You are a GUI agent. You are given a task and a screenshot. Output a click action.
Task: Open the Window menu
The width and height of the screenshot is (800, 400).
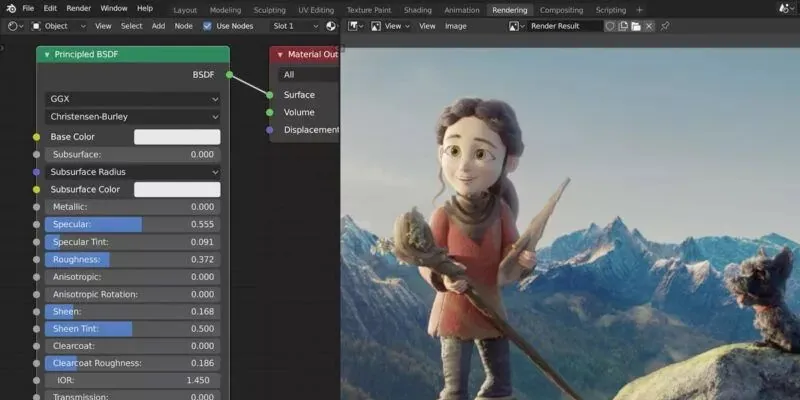[114, 9]
